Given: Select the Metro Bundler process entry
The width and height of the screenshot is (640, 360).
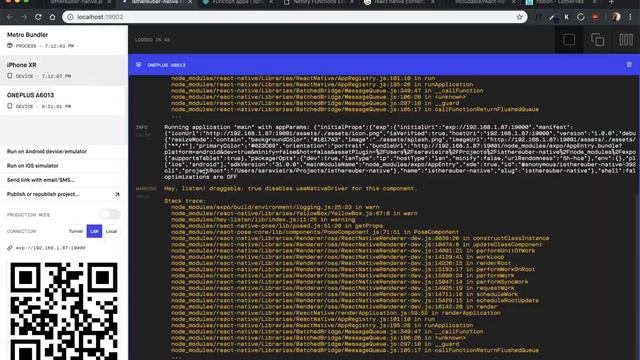Looking at the screenshot, I should click(x=64, y=40).
